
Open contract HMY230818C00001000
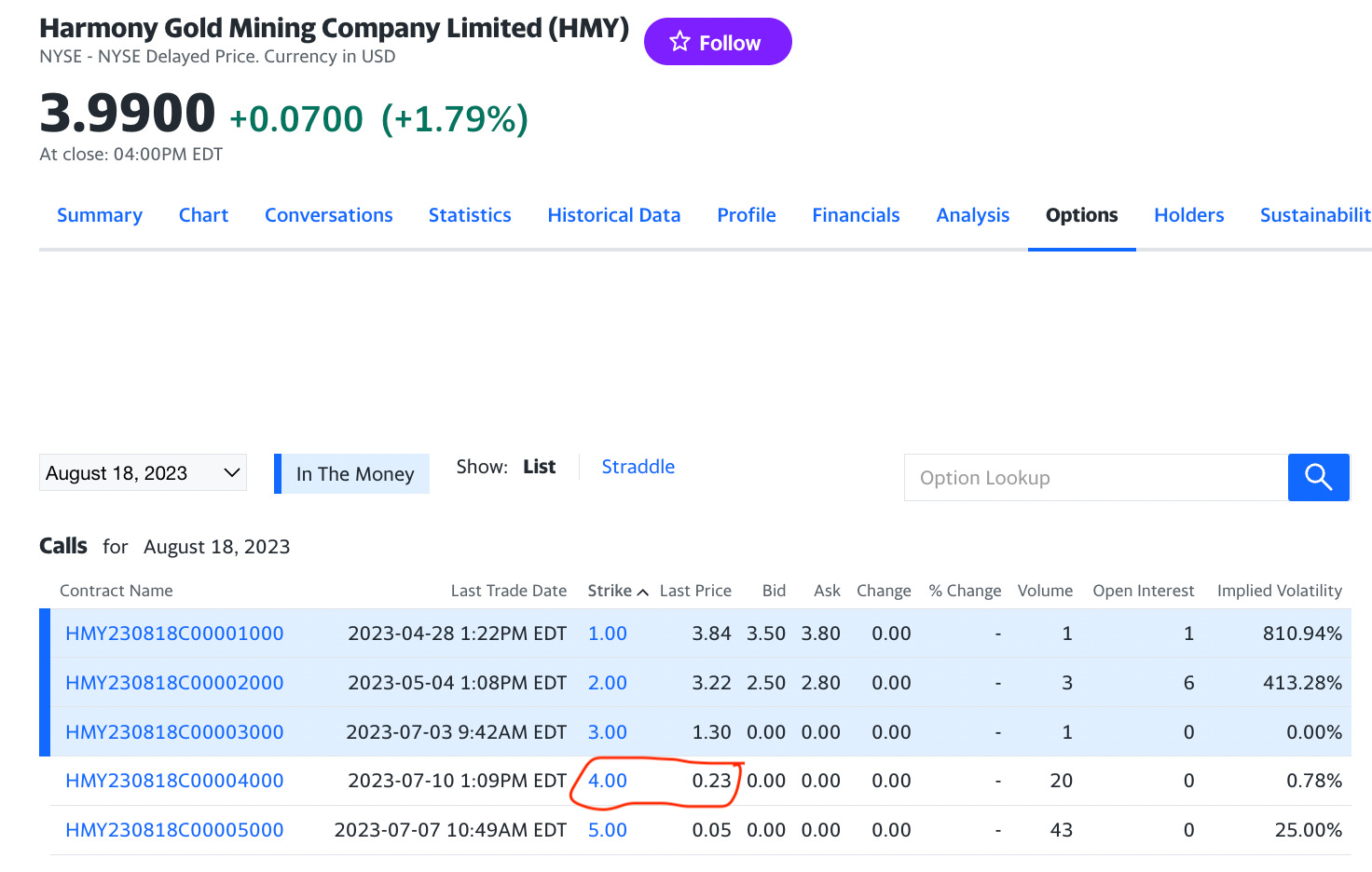pyautogui.click(x=174, y=634)
